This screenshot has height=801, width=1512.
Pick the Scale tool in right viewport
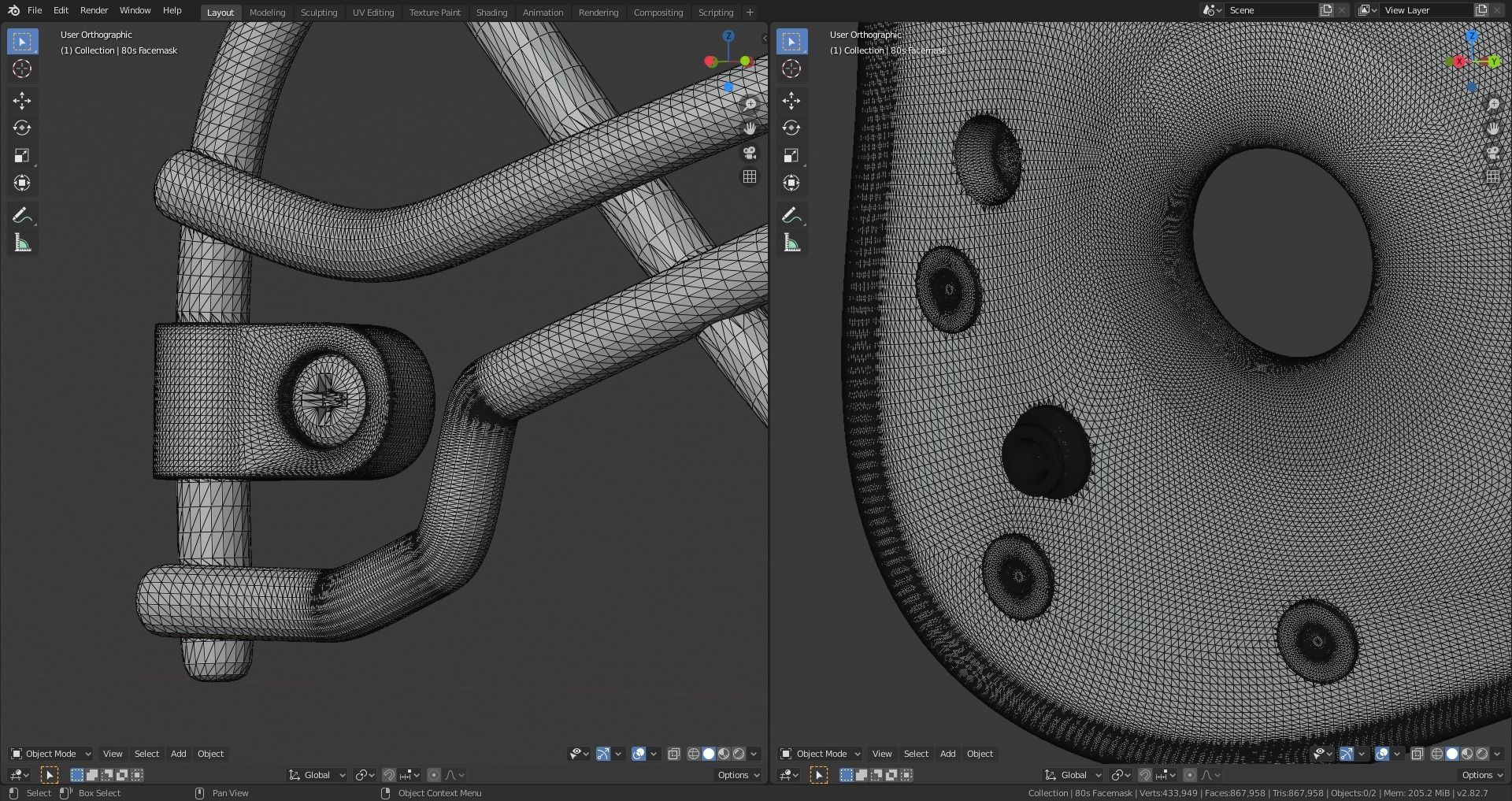click(791, 155)
